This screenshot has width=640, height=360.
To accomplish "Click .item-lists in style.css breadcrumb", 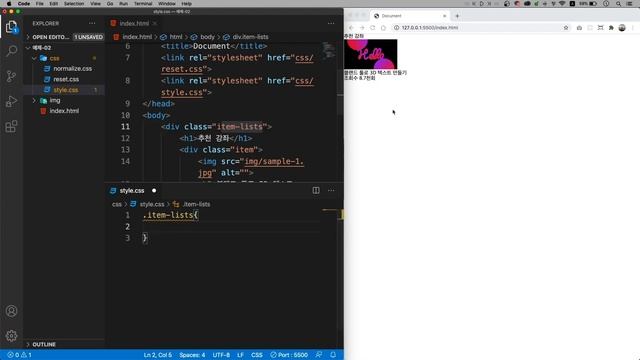I will coord(196,204).
